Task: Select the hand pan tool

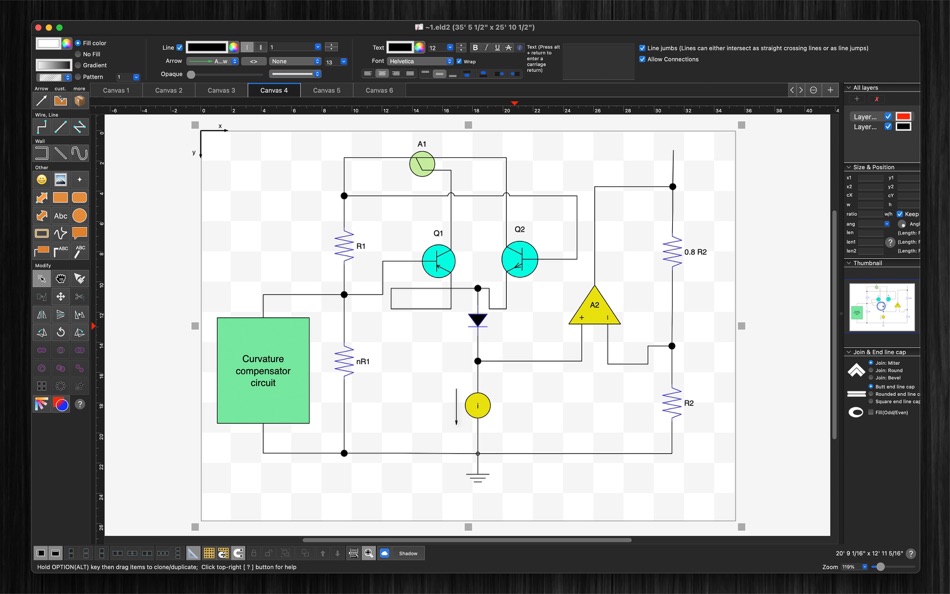Action: [60, 278]
